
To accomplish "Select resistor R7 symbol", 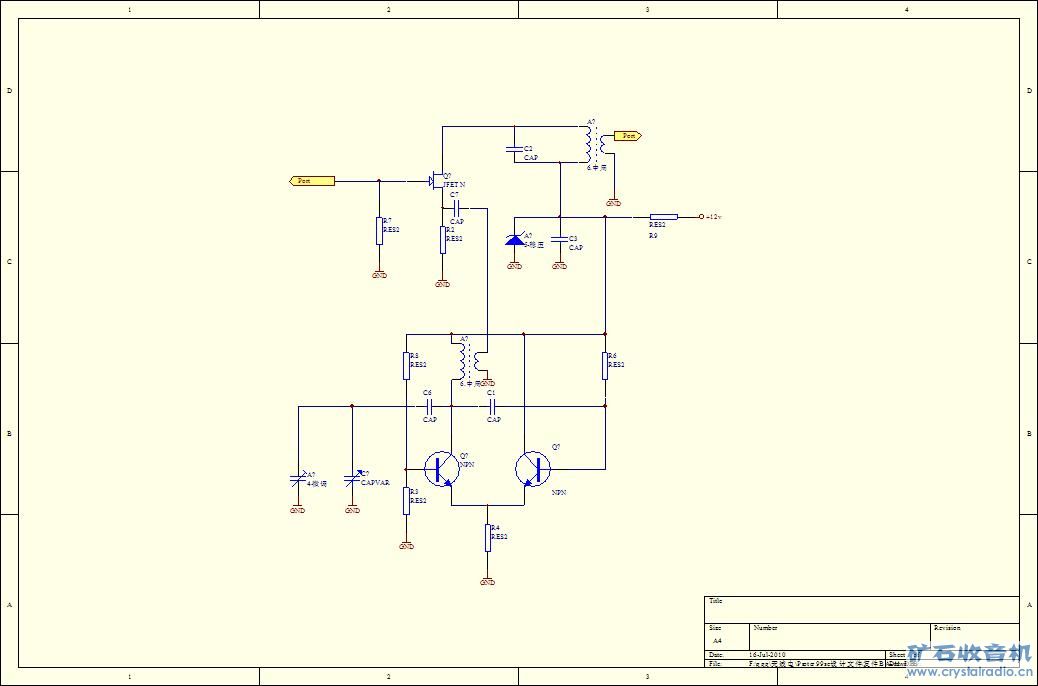I will [379, 230].
